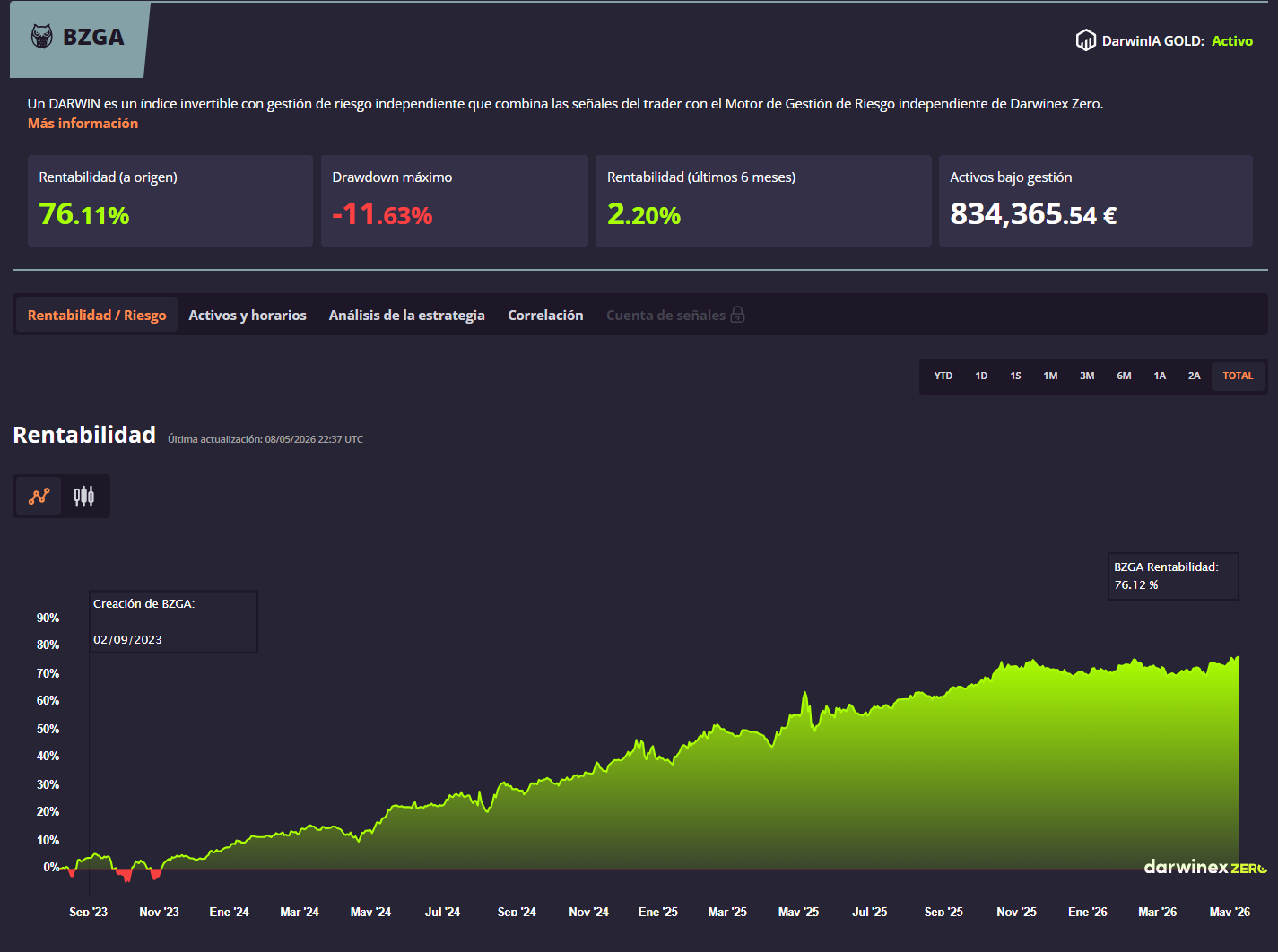
Task: Click the BZGA owl logo icon
Action: [x=42, y=37]
